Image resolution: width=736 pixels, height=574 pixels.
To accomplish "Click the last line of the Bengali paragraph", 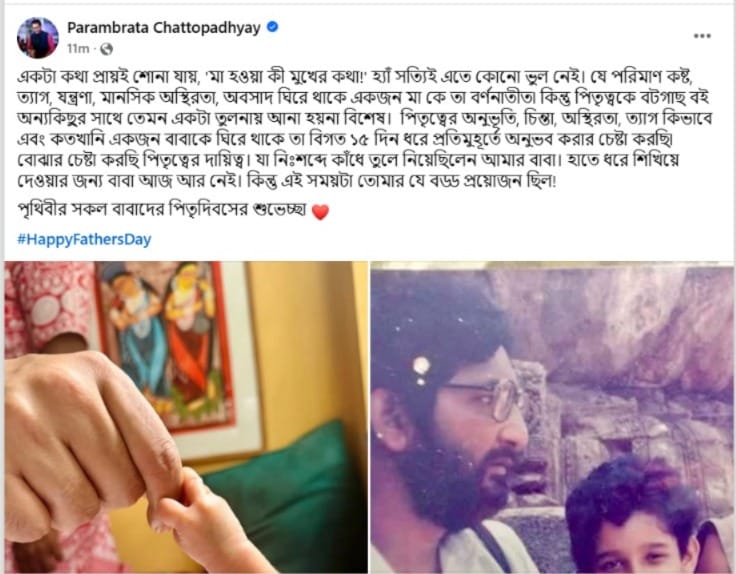I will pos(286,181).
